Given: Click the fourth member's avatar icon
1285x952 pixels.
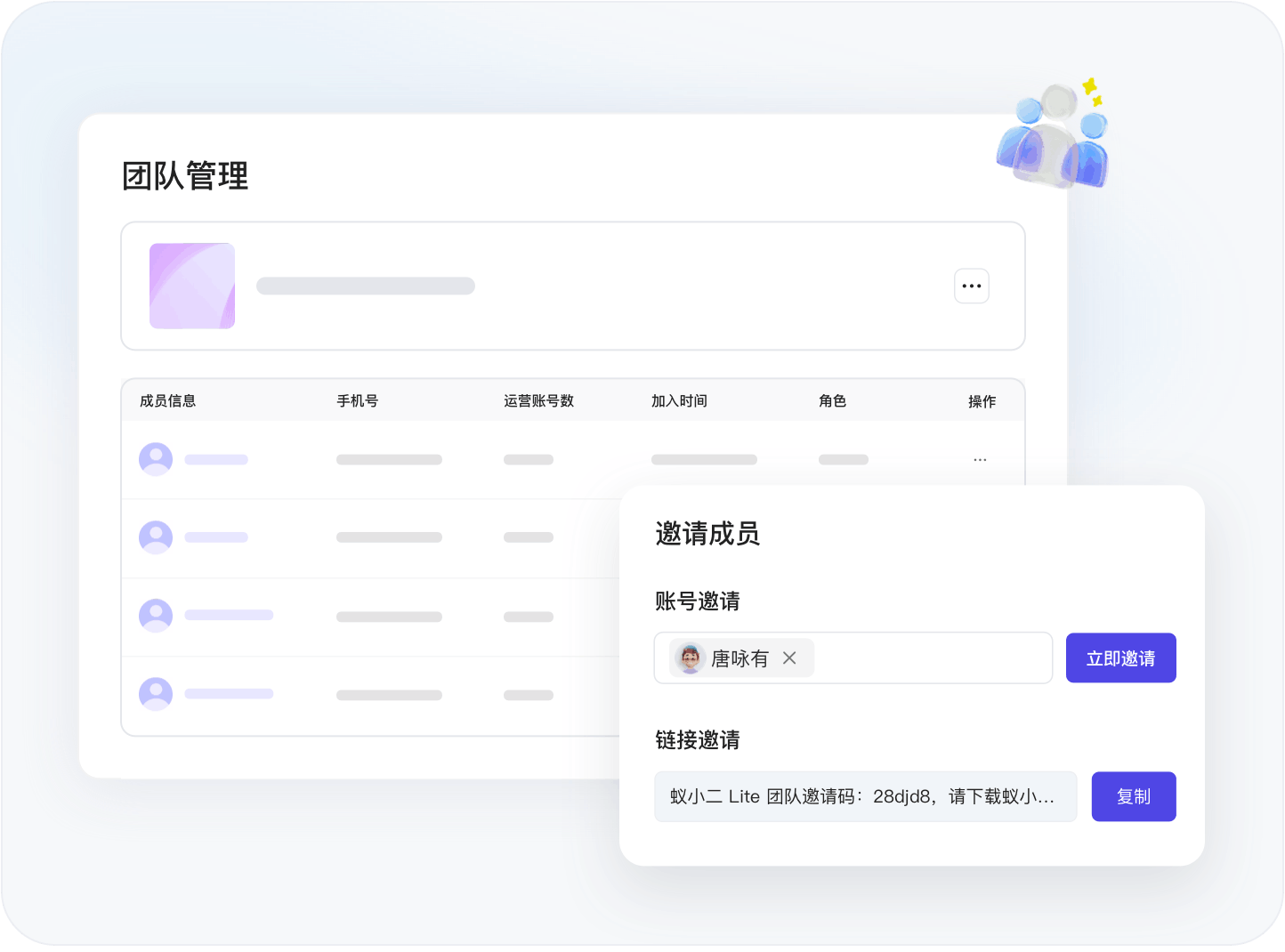Looking at the screenshot, I should click(x=156, y=694).
